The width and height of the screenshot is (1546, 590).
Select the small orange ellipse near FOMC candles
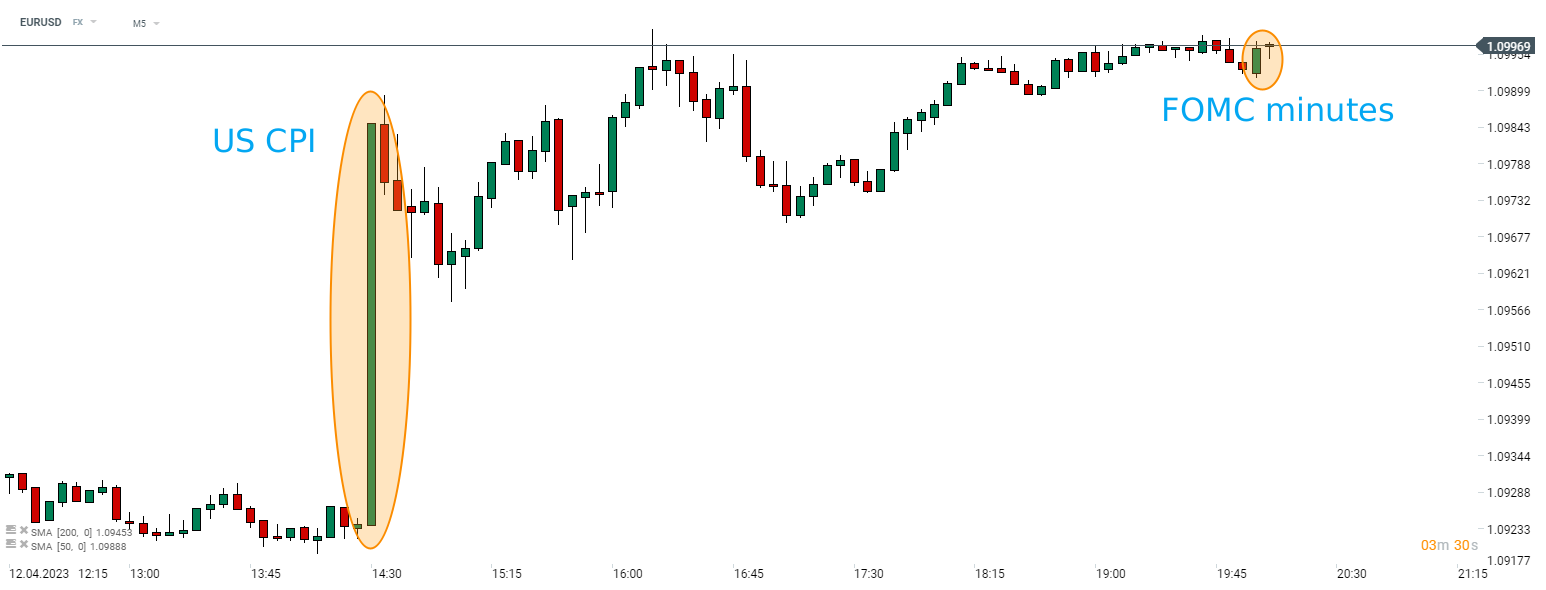click(1262, 60)
